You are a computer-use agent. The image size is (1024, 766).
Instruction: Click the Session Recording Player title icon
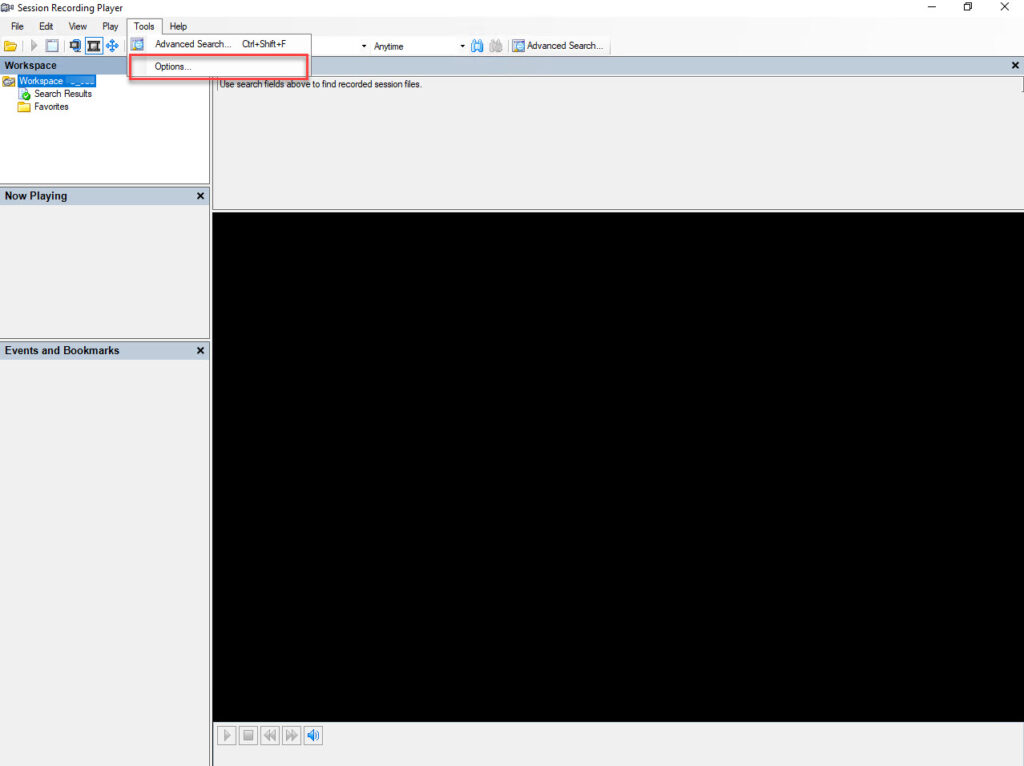coord(7,8)
